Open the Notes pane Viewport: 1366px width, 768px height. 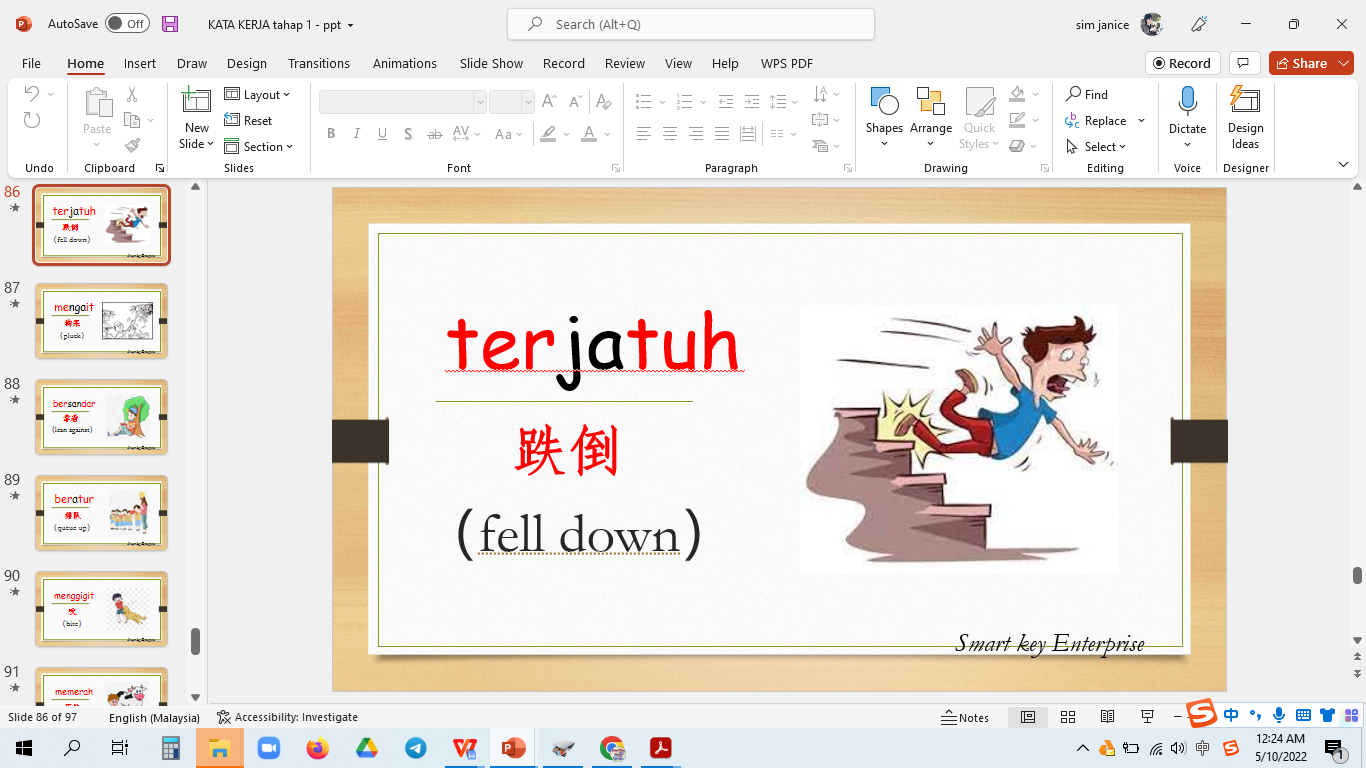tap(966, 717)
